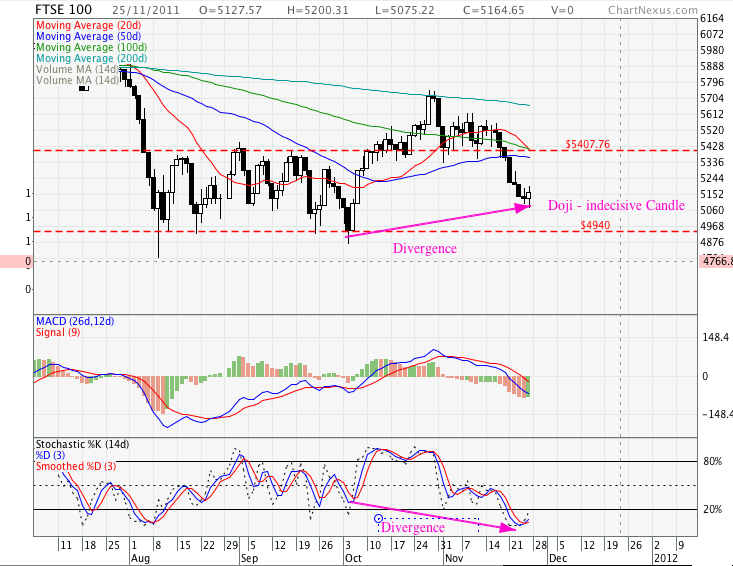Select the Signal (9) indicator label
The height and width of the screenshot is (566, 733).
click(58, 332)
